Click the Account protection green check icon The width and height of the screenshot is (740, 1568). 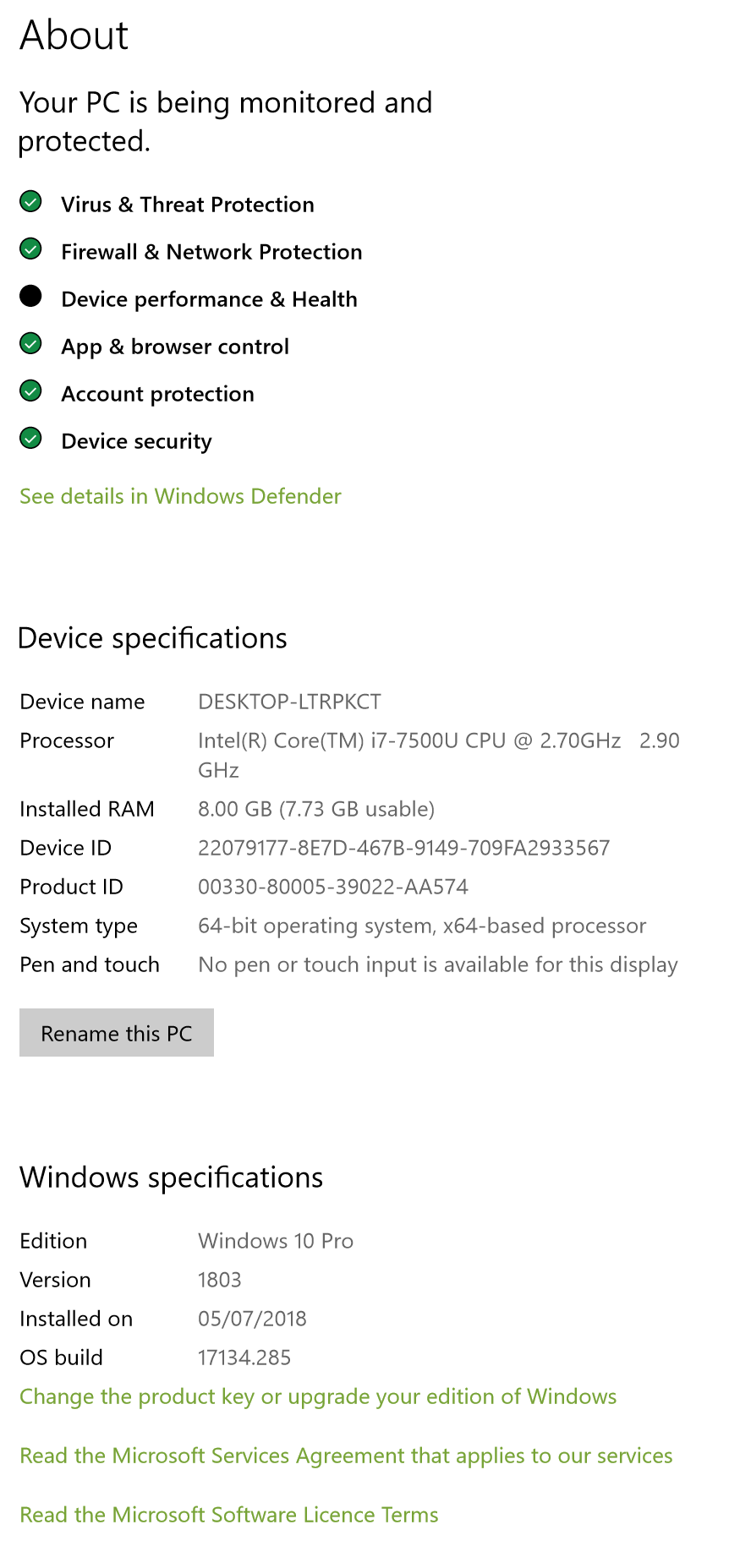30,391
